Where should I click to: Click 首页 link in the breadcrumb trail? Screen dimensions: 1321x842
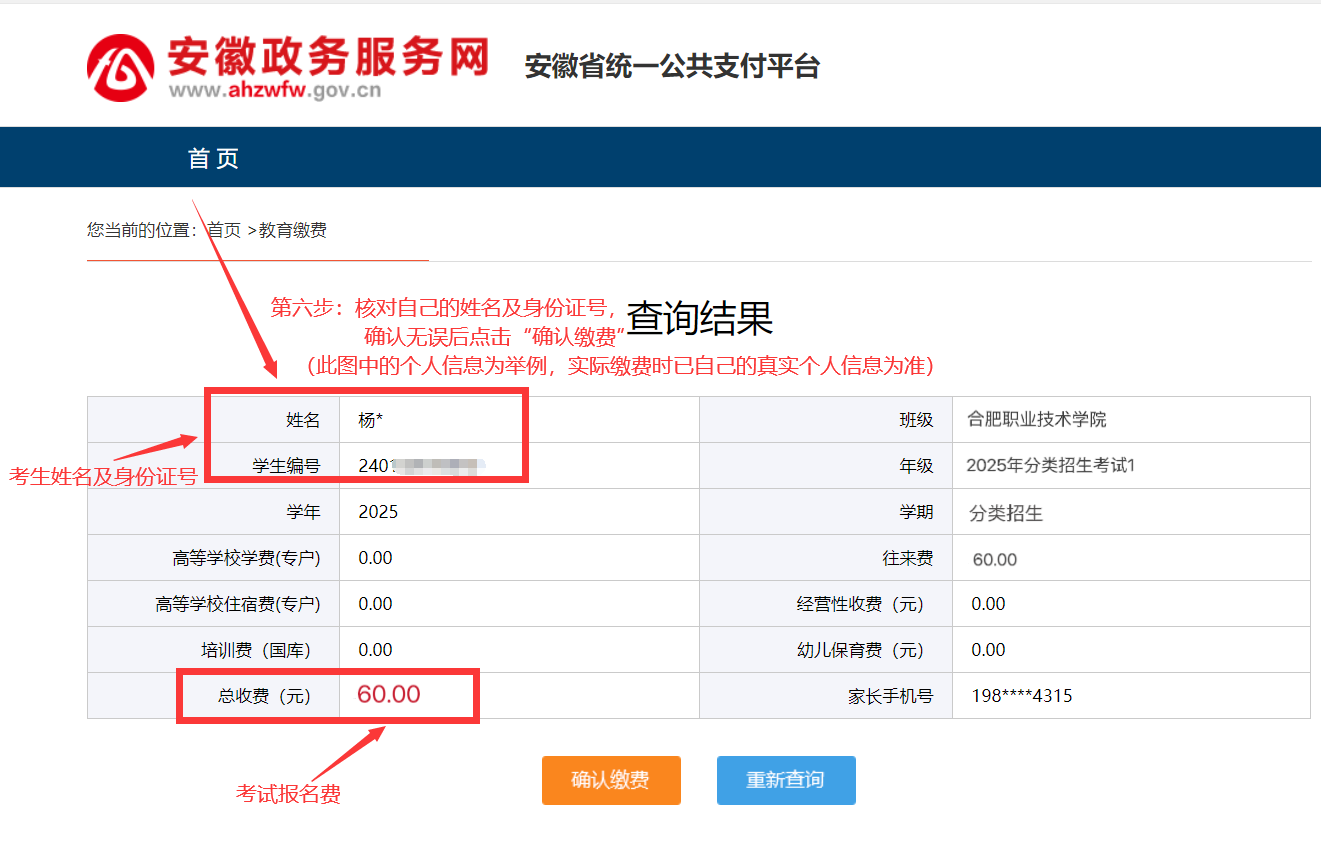pyautogui.click(x=224, y=230)
